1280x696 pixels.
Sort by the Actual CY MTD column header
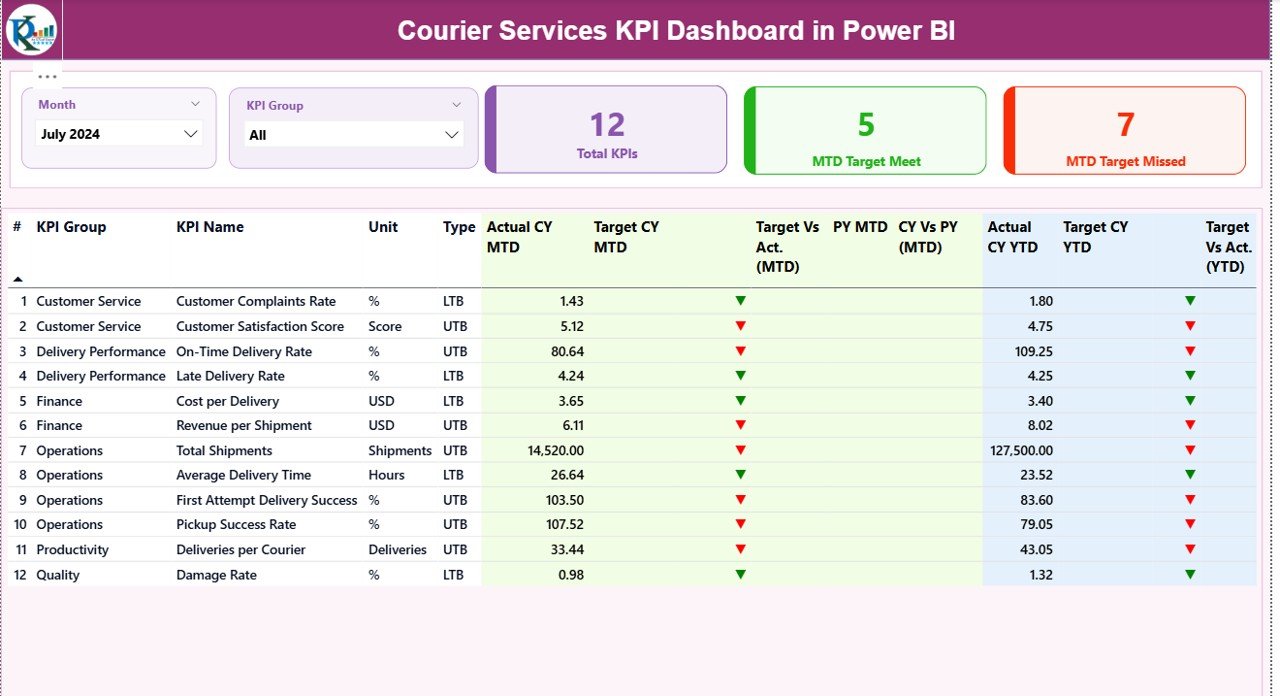(x=519, y=237)
